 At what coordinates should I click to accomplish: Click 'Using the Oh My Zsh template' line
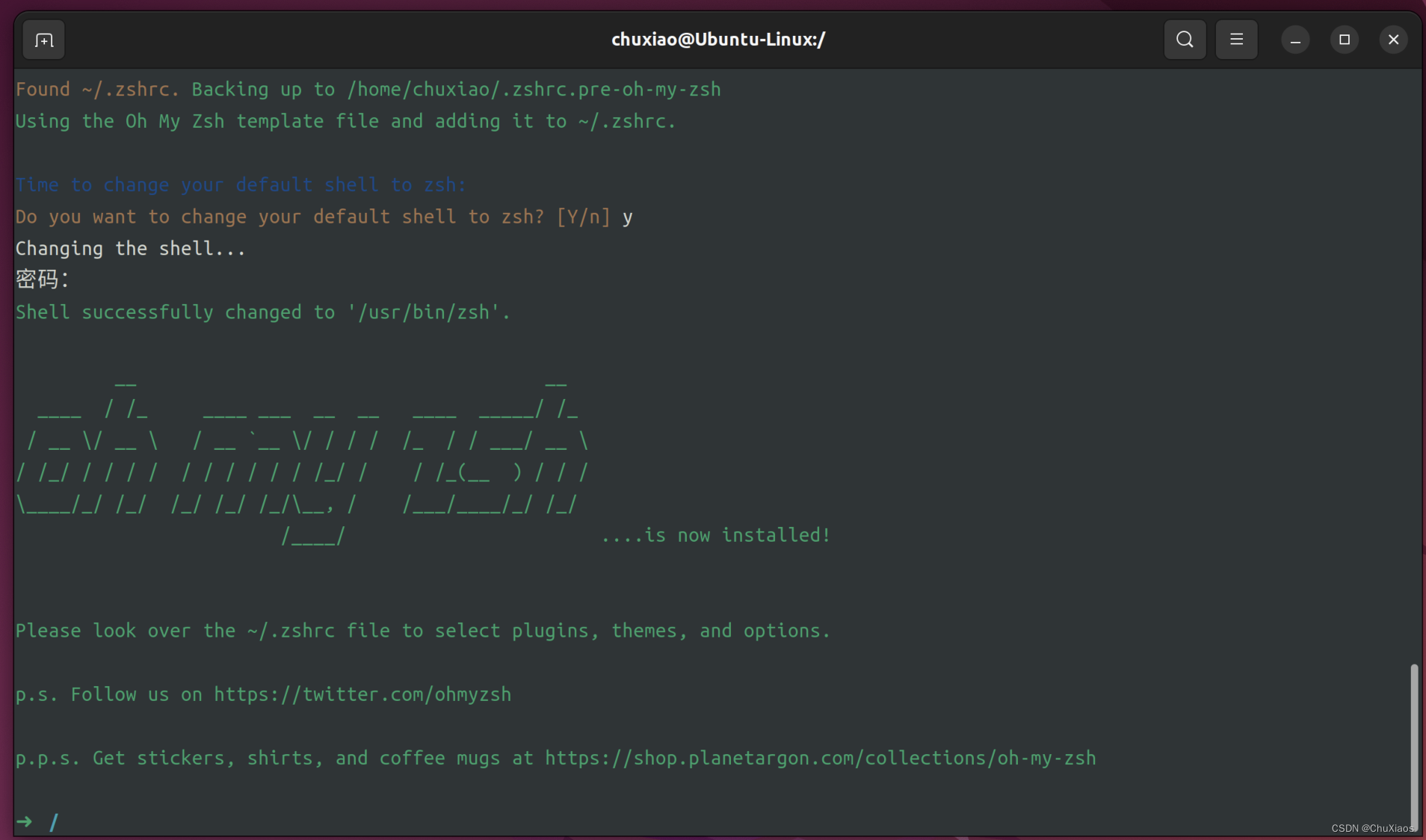tap(346, 121)
